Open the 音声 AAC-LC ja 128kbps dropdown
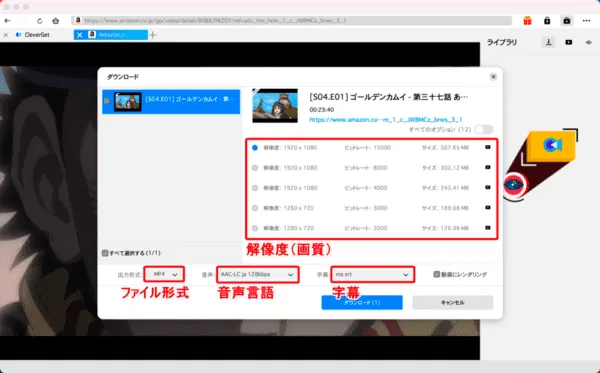This screenshot has height=373, width=600. point(258,275)
